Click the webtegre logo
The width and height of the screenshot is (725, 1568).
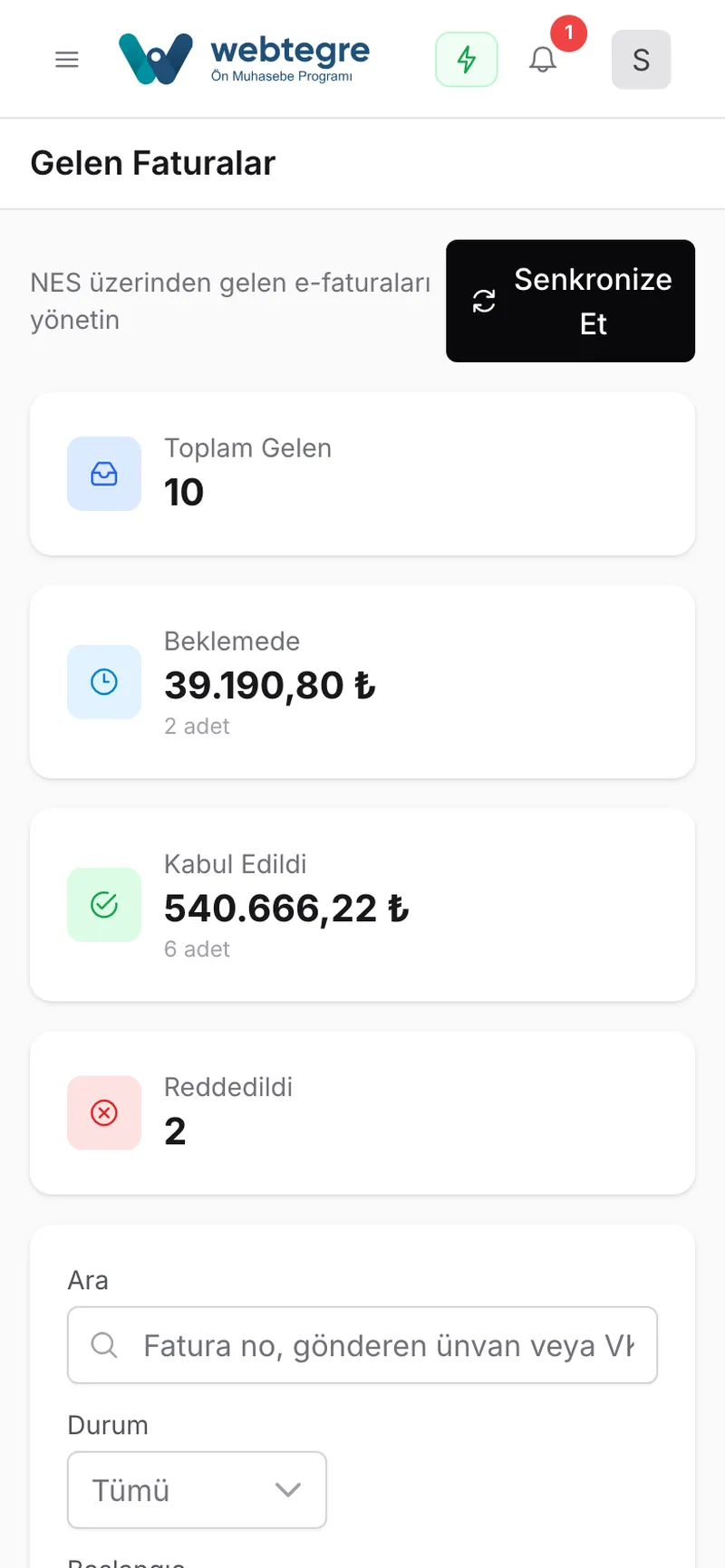pos(244,59)
